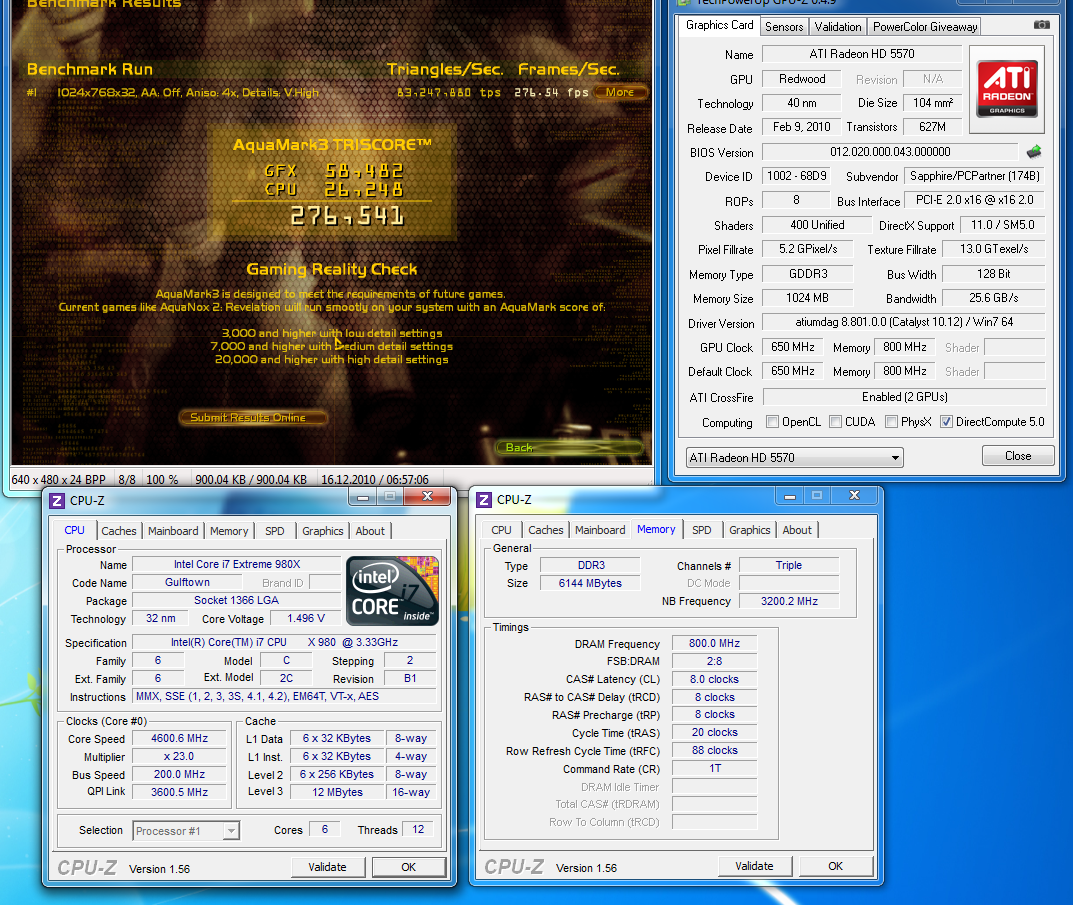
Task: Click the 800.0 MHz DRAM frequency value
Action: pos(714,643)
